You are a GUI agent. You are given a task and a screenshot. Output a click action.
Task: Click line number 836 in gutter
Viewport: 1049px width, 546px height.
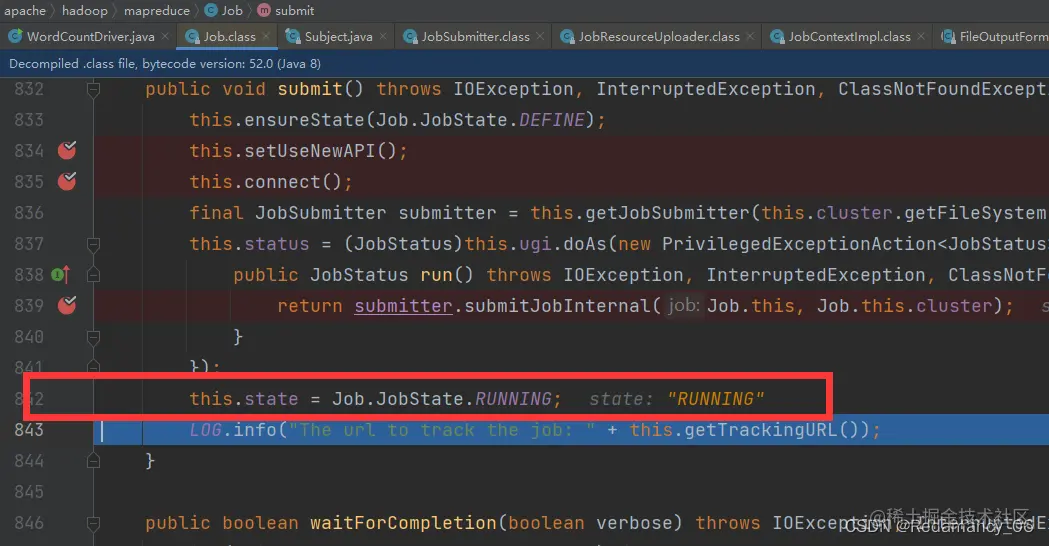pos(29,213)
